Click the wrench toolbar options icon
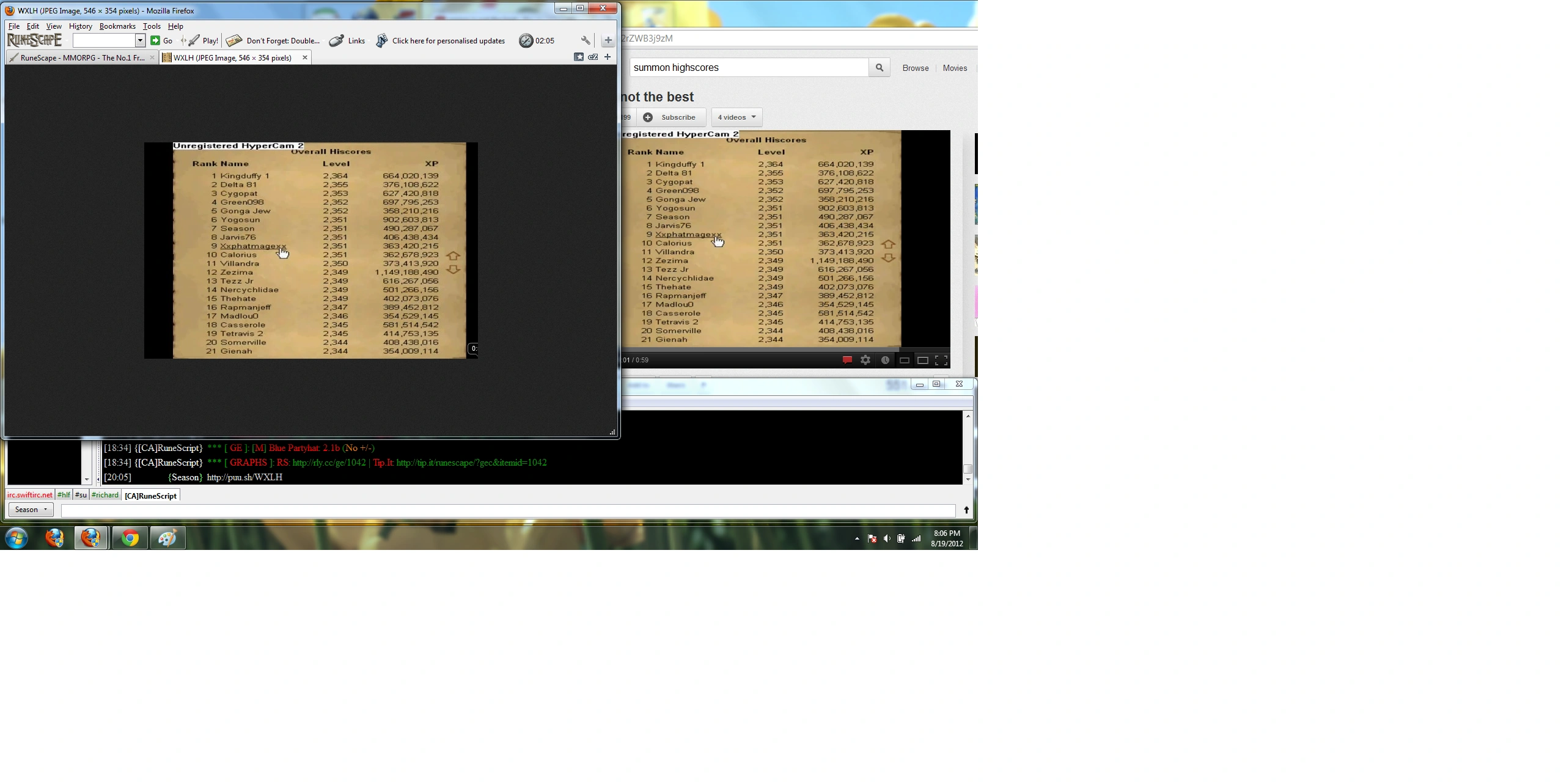The height and width of the screenshot is (784, 1561). (586, 40)
